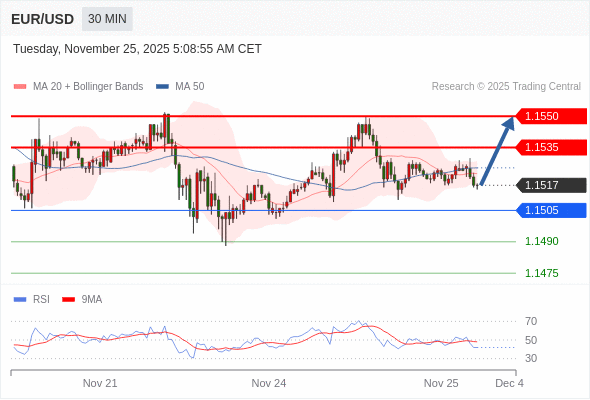Click the 1.1490 support level text
Screen dimensions: 590x400
pyautogui.click(x=541, y=241)
